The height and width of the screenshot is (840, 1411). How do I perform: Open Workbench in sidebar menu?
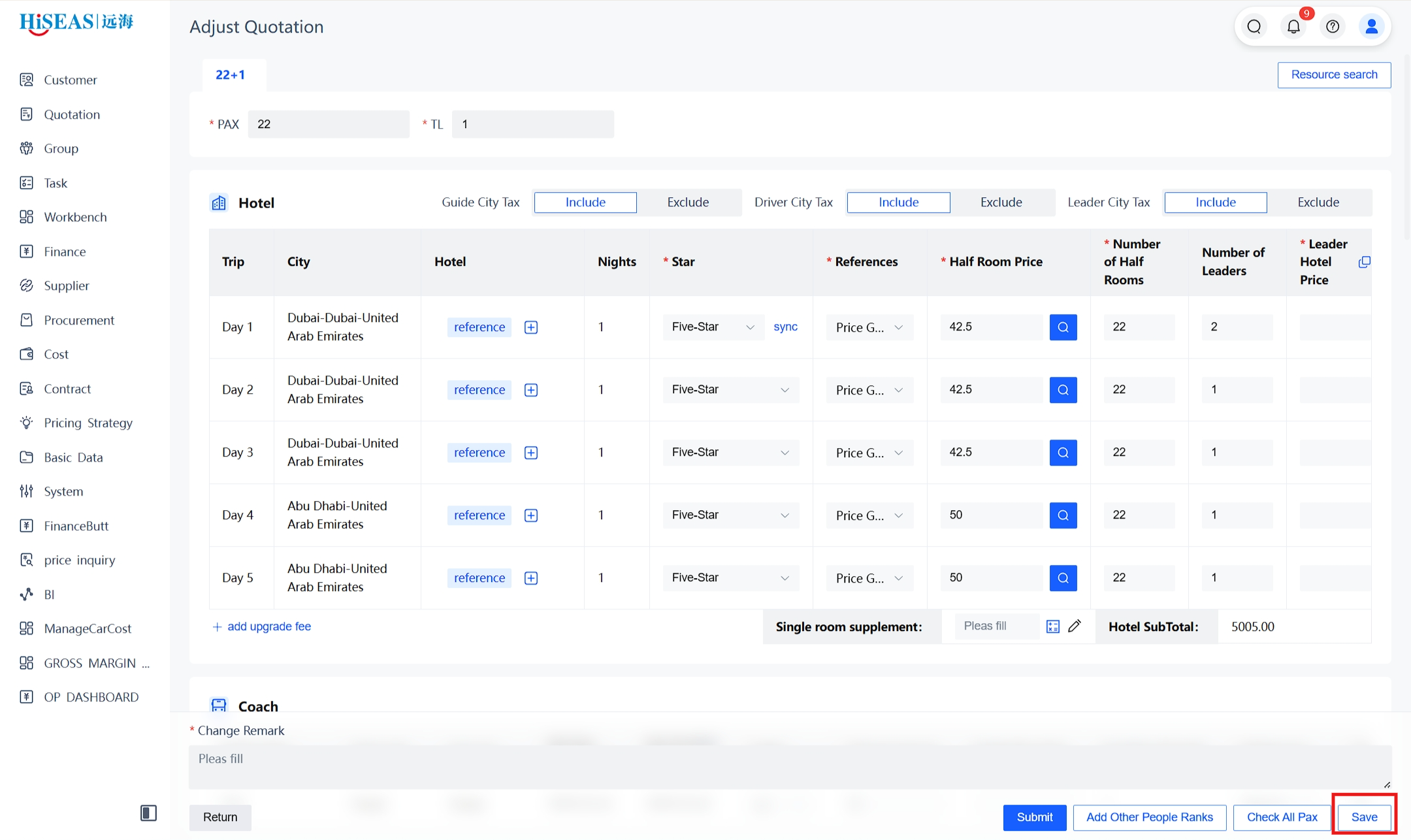click(x=75, y=217)
